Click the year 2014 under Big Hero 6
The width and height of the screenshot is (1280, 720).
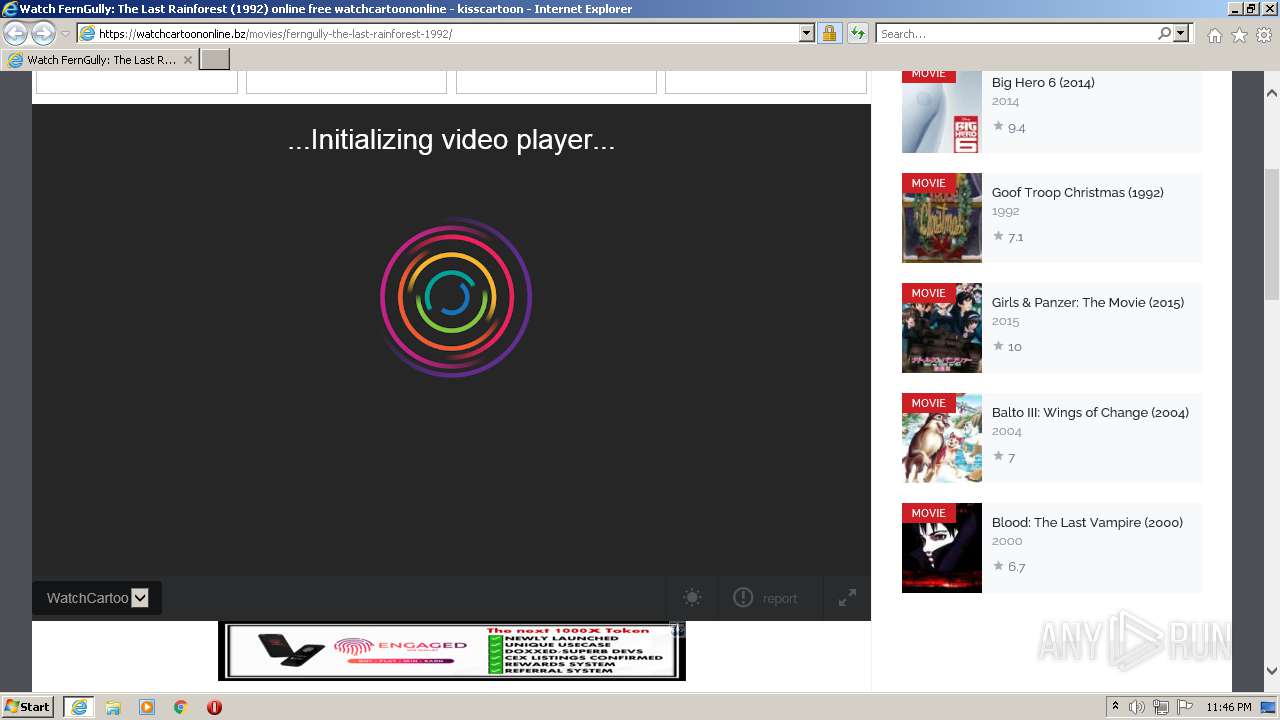(x=1005, y=101)
